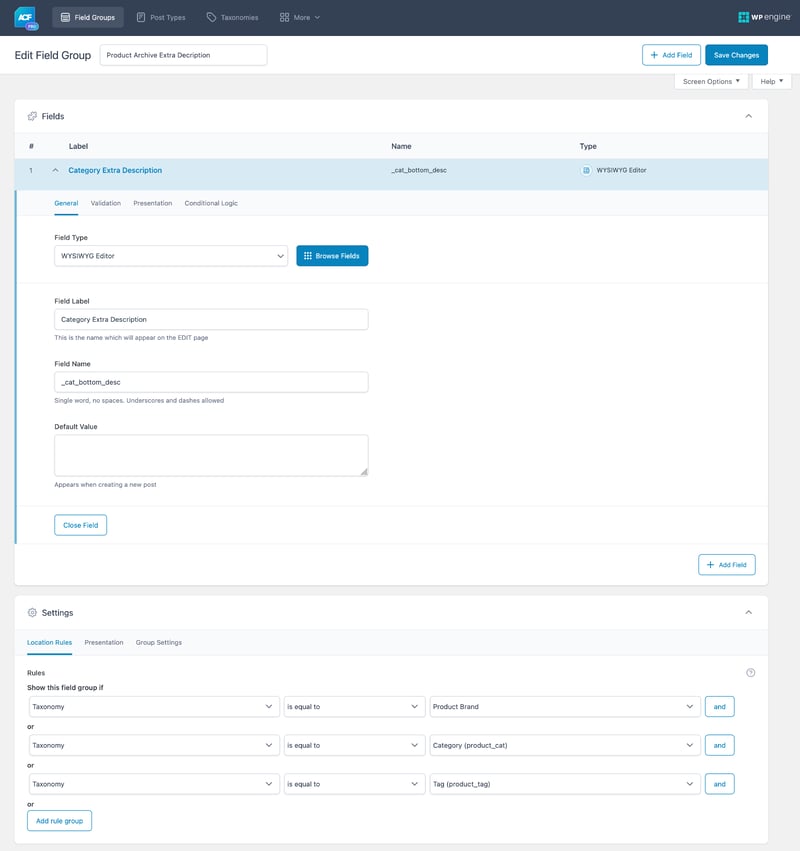Screen dimensions: 800x851
Task: Click the Field Name input box
Action: click(211, 382)
